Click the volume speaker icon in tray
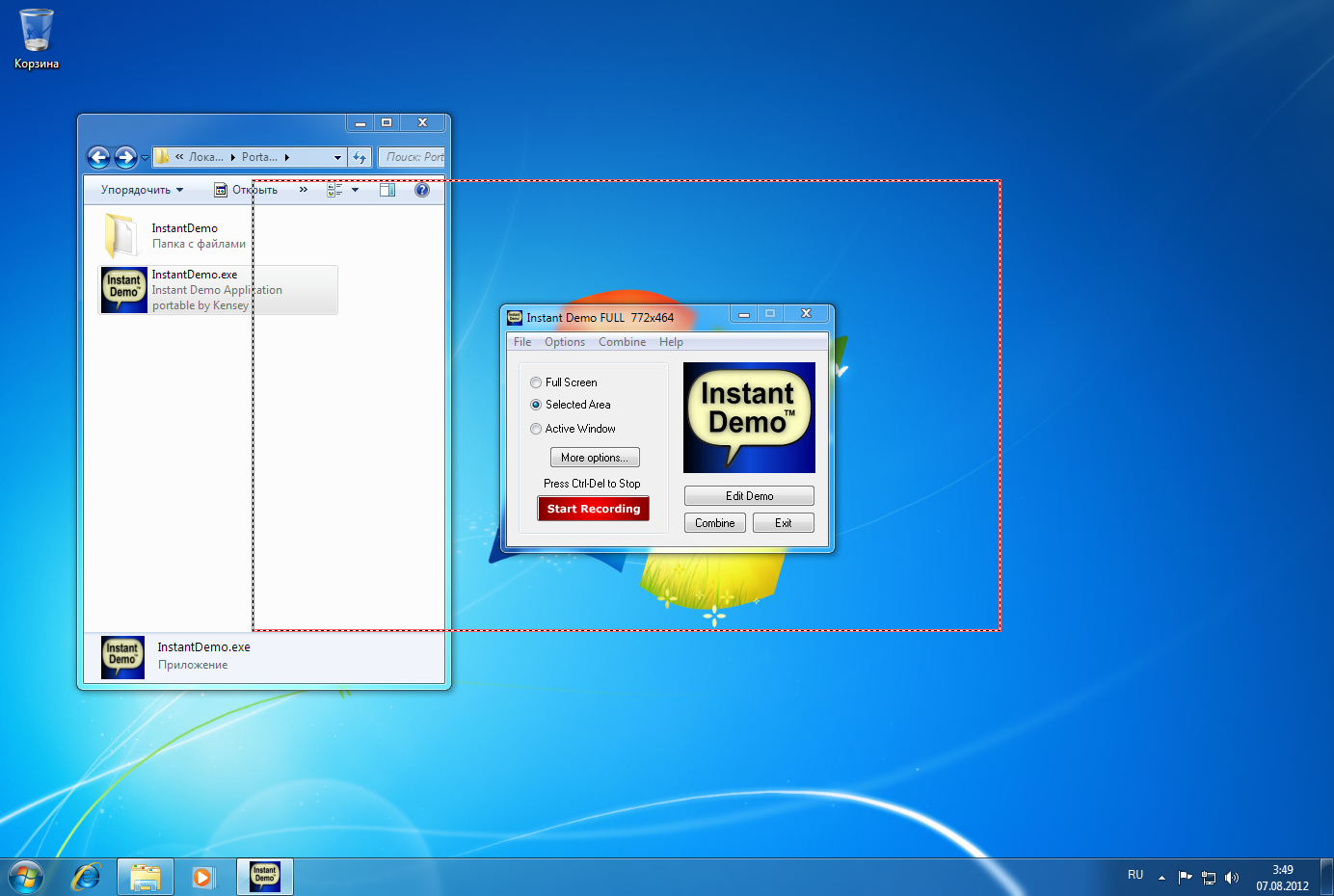 pos(1232,877)
